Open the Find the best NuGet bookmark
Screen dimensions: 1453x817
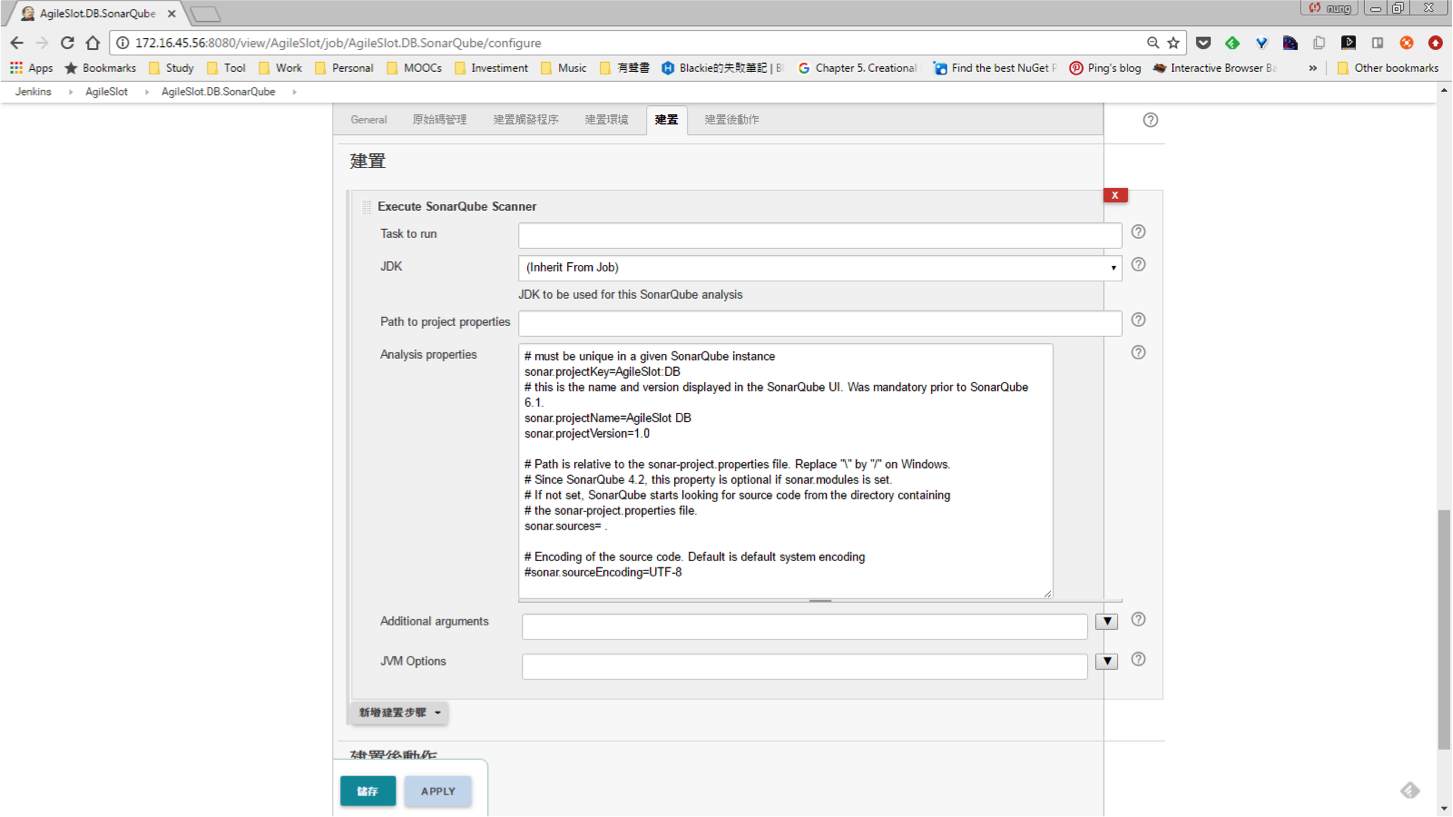click(995, 68)
